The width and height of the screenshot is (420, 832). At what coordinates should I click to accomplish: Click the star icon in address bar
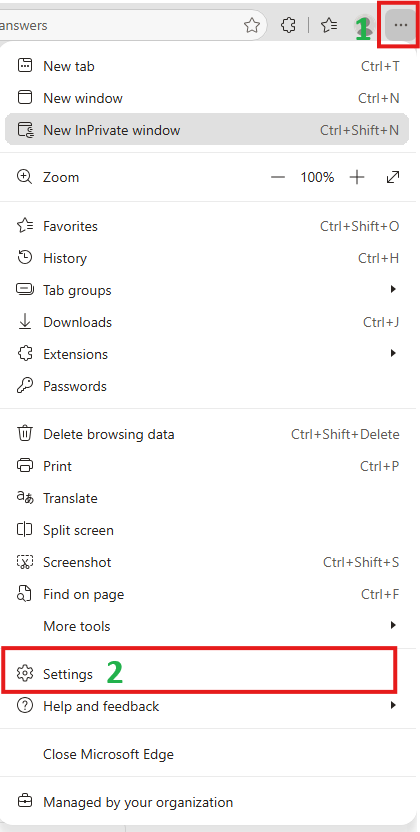click(x=251, y=25)
